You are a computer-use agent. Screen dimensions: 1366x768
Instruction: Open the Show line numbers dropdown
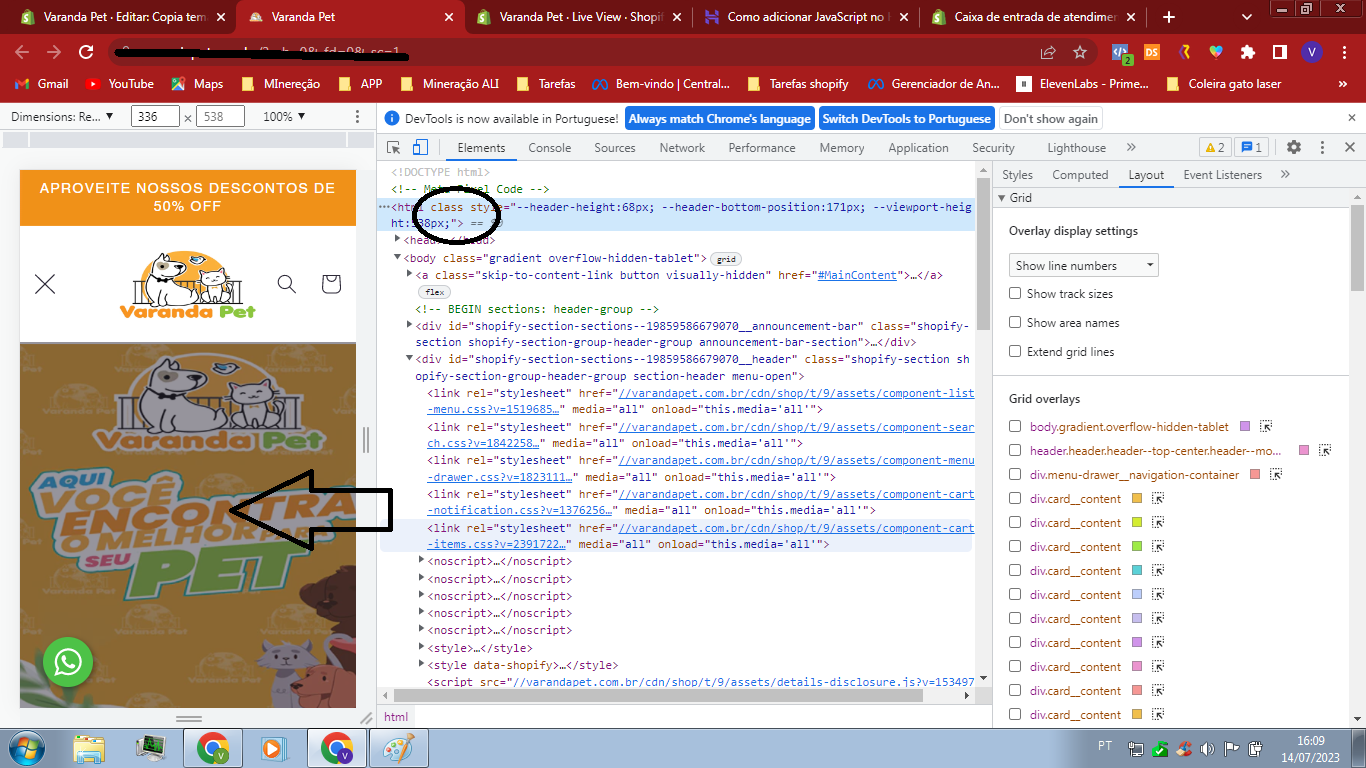(1083, 266)
